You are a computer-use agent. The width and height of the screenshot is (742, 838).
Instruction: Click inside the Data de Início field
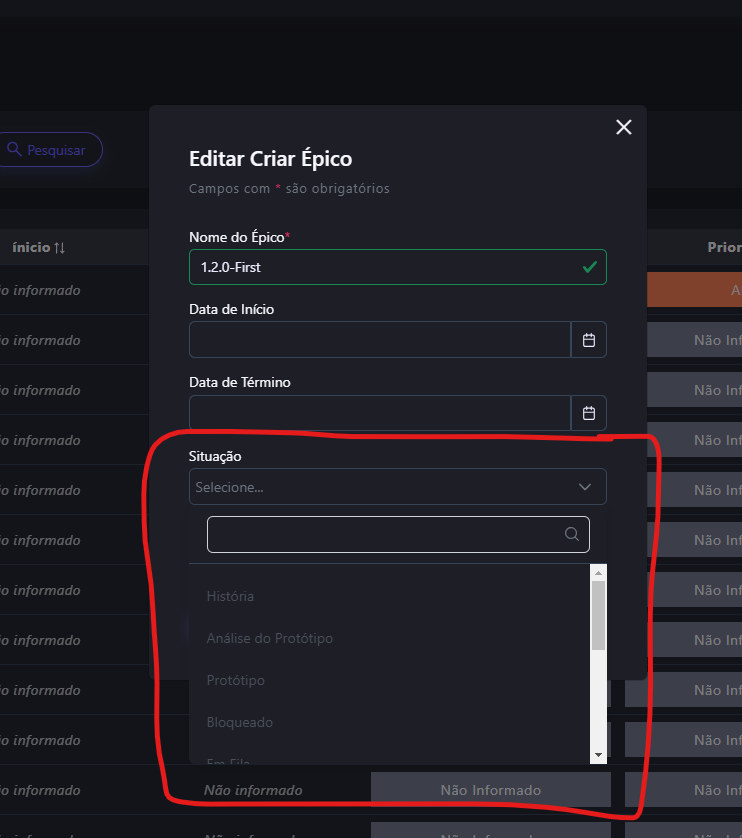pos(379,340)
